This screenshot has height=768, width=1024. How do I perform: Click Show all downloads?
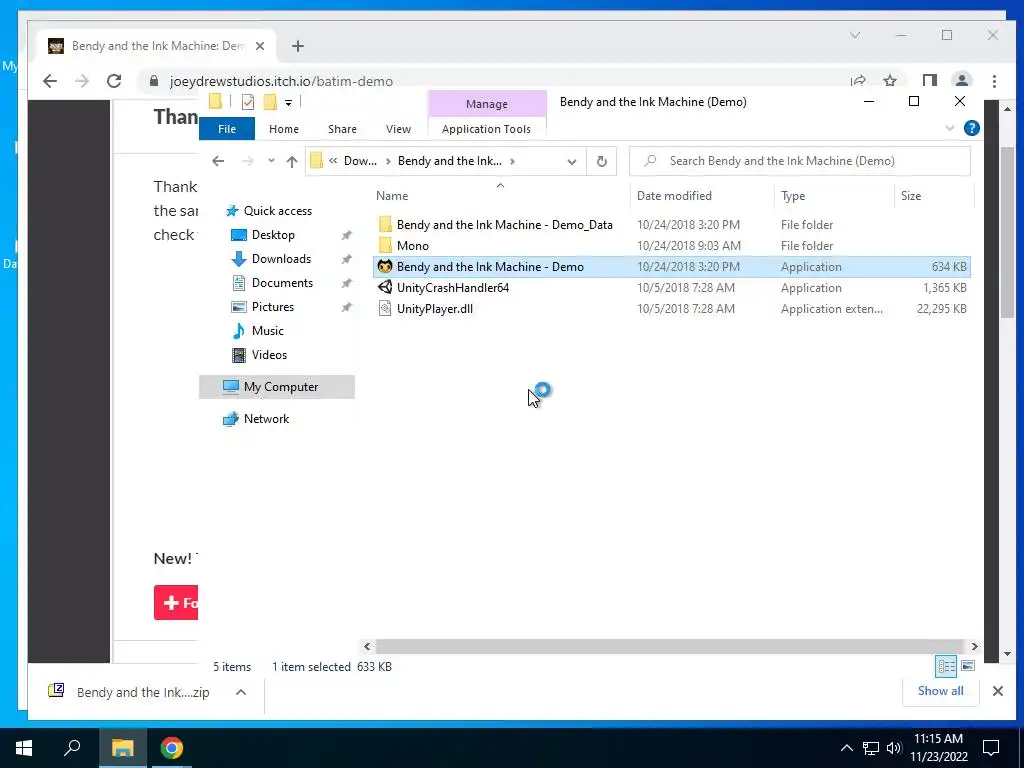pyautogui.click(x=940, y=691)
